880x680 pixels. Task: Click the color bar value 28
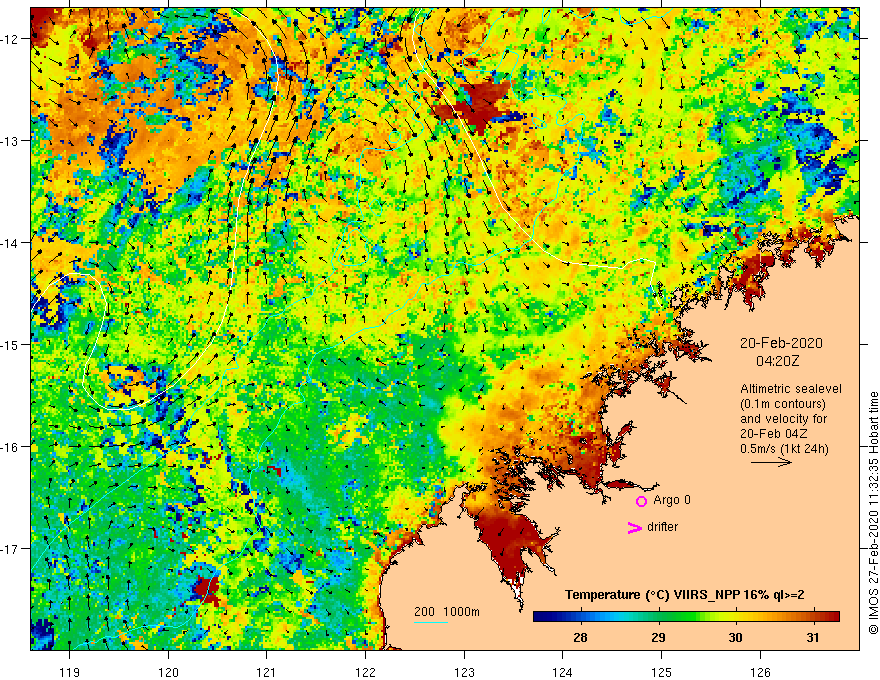pyautogui.click(x=580, y=637)
